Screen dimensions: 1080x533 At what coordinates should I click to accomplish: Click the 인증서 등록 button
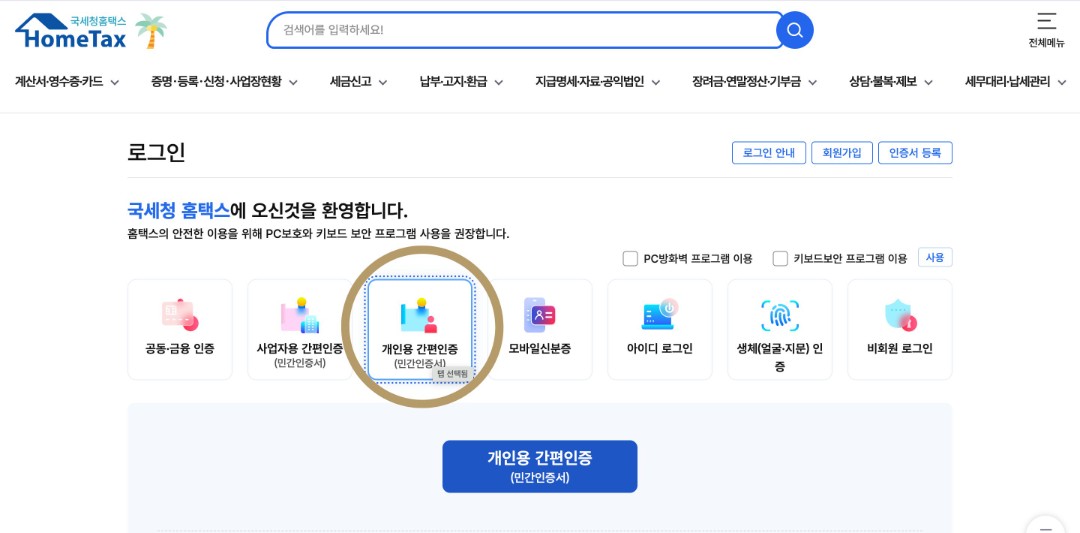point(915,153)
